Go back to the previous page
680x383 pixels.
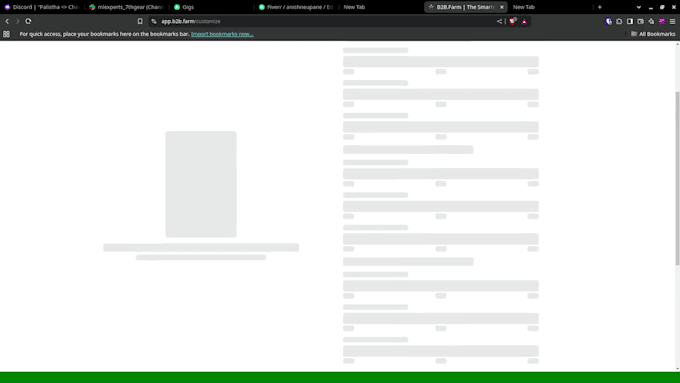7,21
